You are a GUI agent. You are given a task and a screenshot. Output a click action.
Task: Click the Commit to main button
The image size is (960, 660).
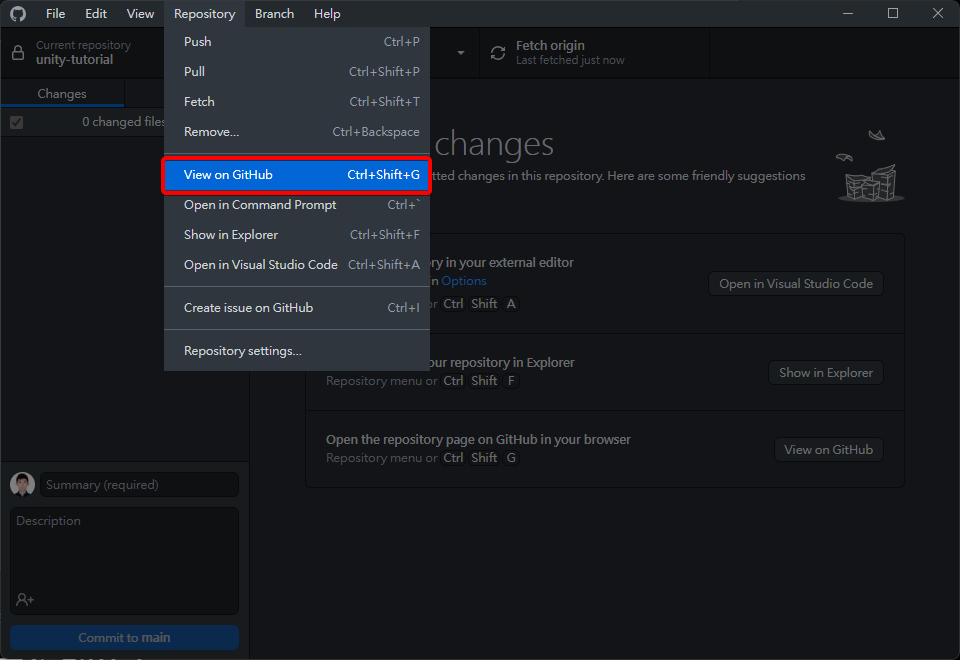click(x=124, y=637)
